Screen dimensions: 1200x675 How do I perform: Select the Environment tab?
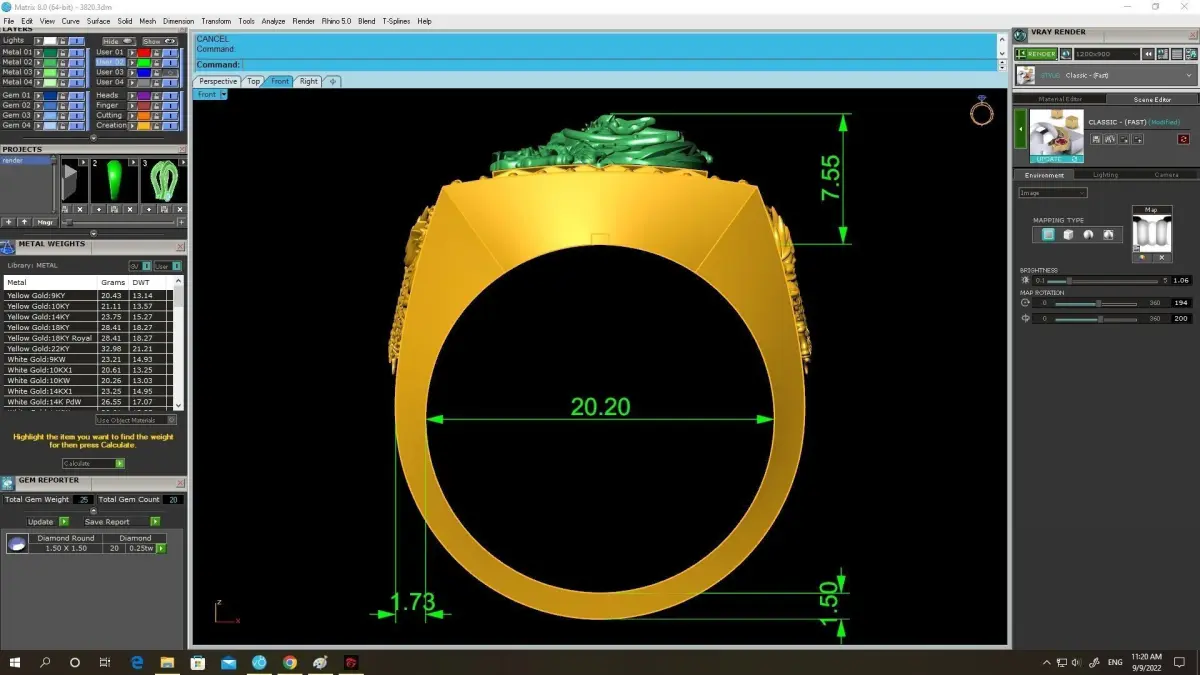click(x=1044, y=175)
